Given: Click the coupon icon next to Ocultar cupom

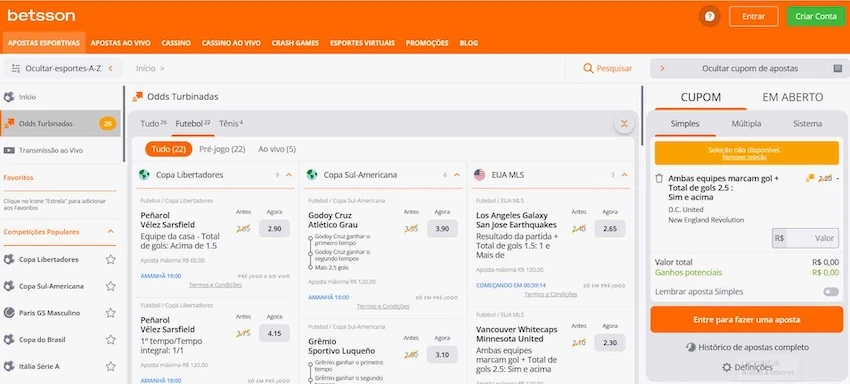Looking at the screenshot, I should (x=838, y=68).
